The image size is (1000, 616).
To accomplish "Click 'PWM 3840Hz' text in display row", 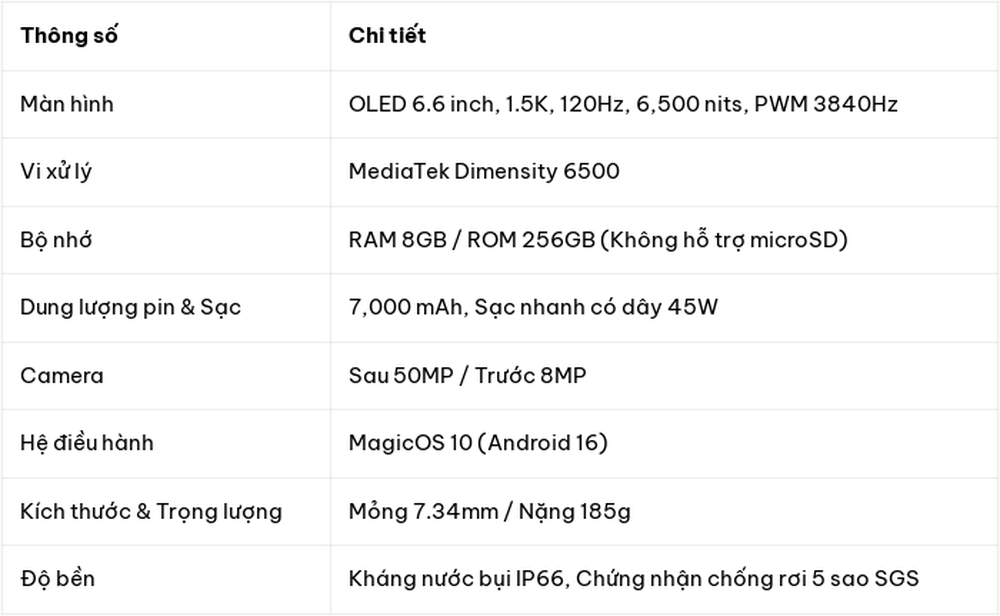I will tap(826, 104).
